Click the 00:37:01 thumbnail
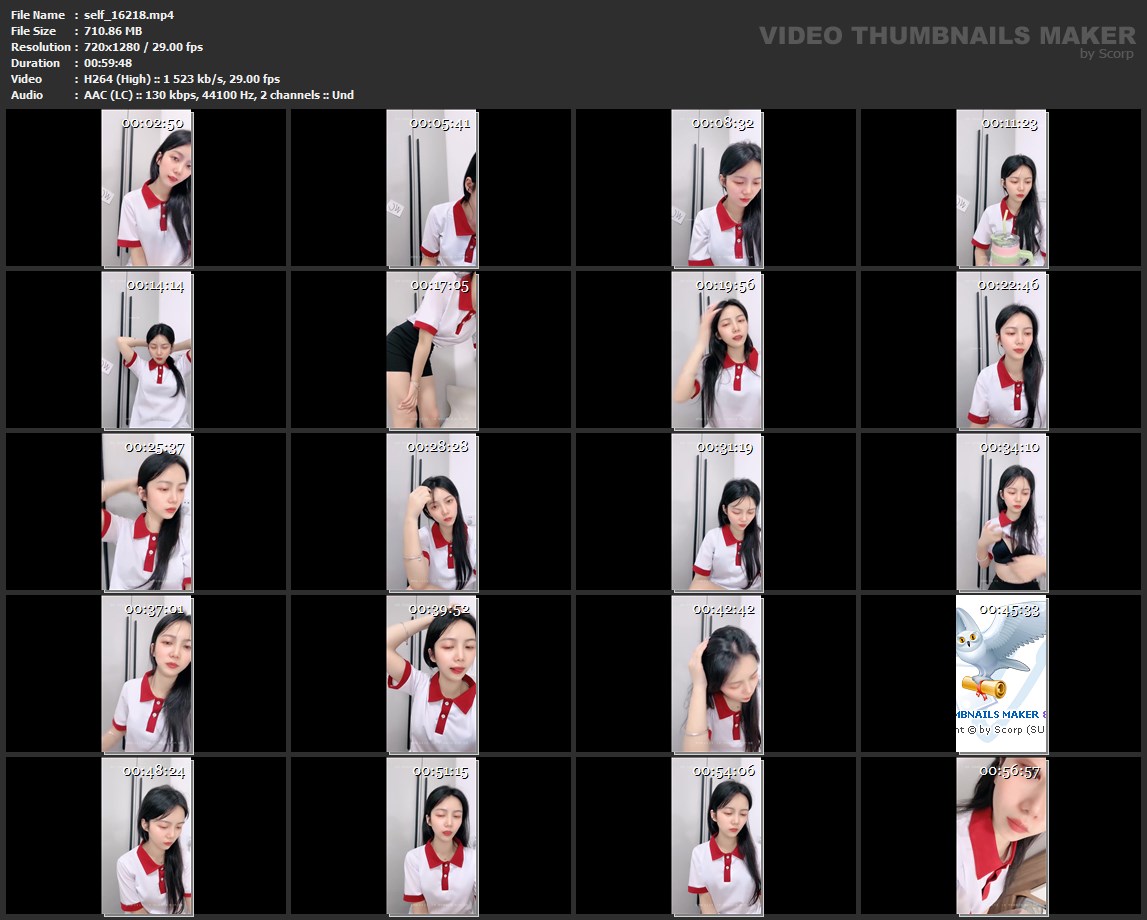The width and height of the screenshot is (1147, 920). tap(147, 674)
